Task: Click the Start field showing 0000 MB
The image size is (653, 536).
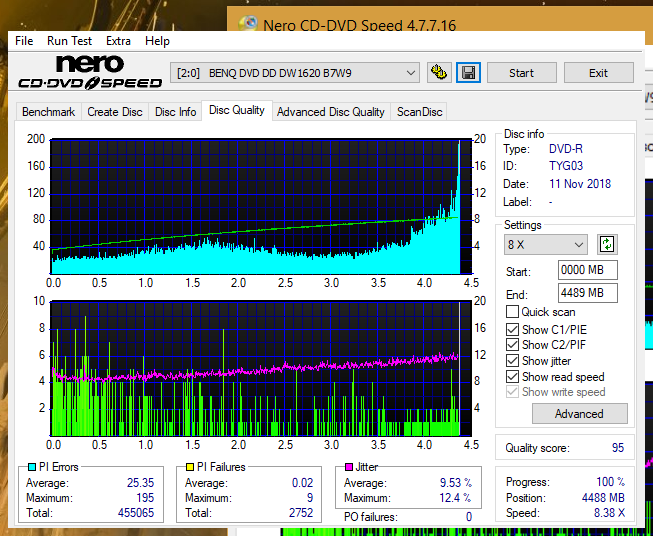Action: pos(587,271)
